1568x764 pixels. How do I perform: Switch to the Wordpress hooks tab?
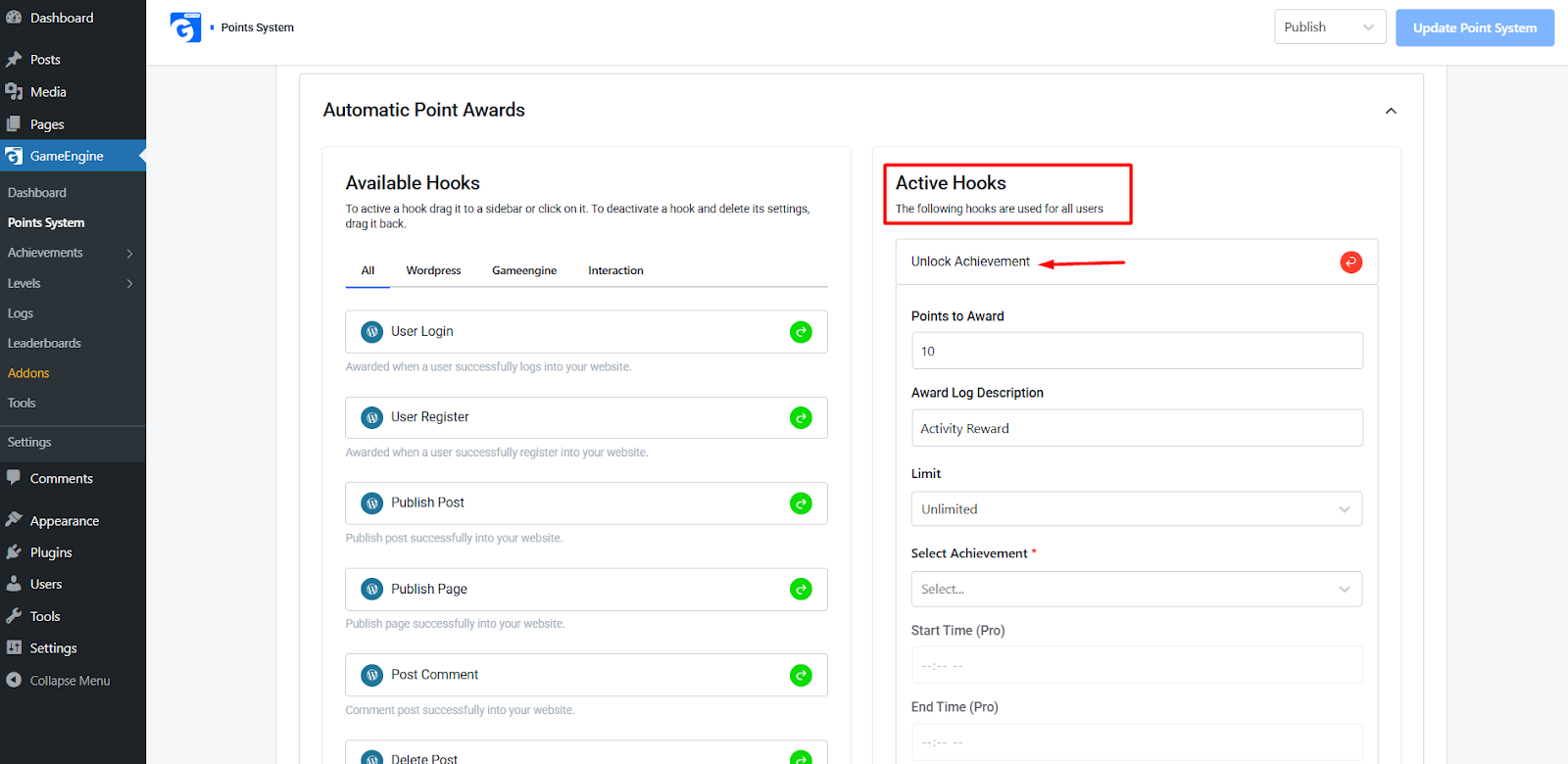(433, 270)
